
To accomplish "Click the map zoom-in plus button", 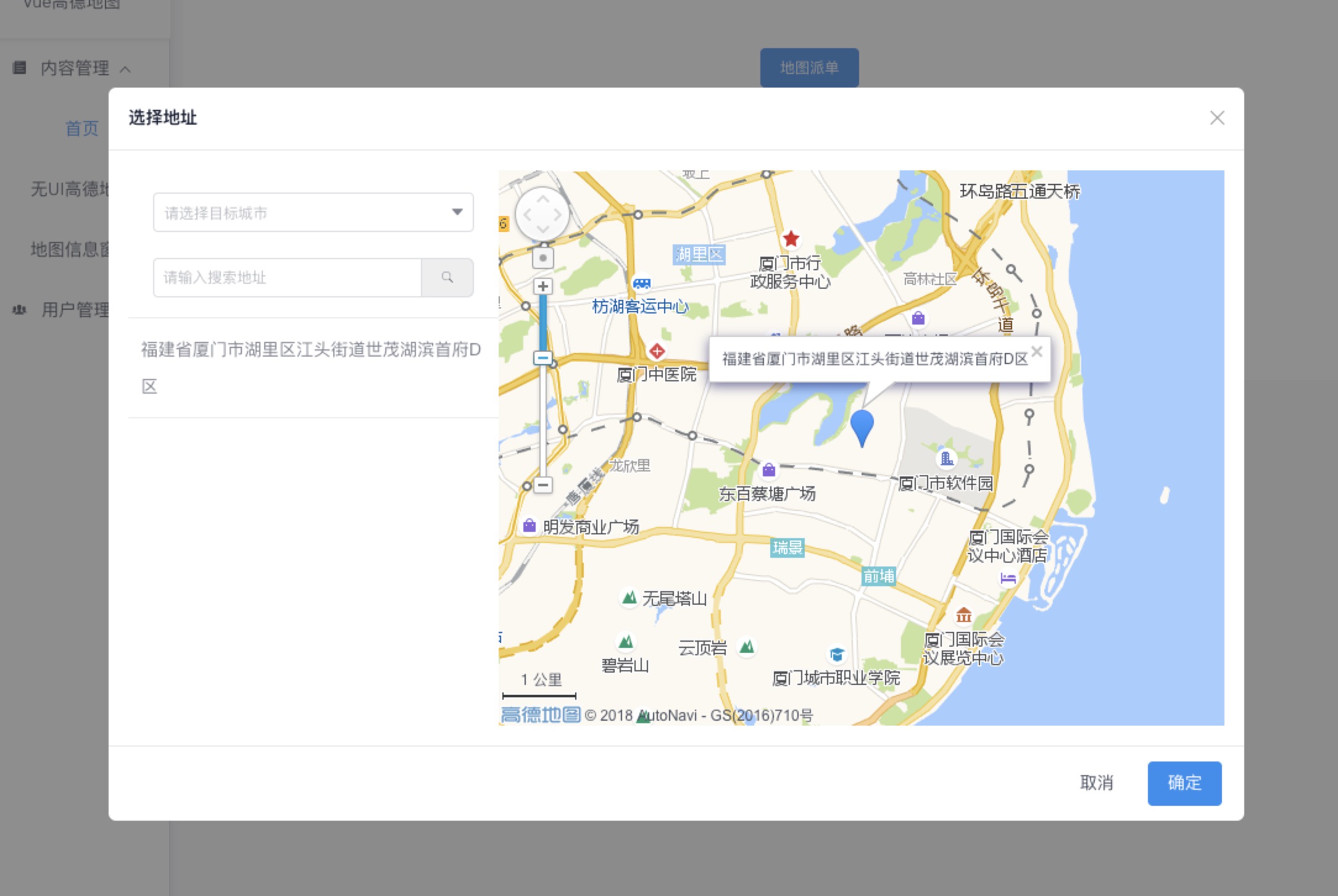I will pyautogui.click(x=543, y=286).
